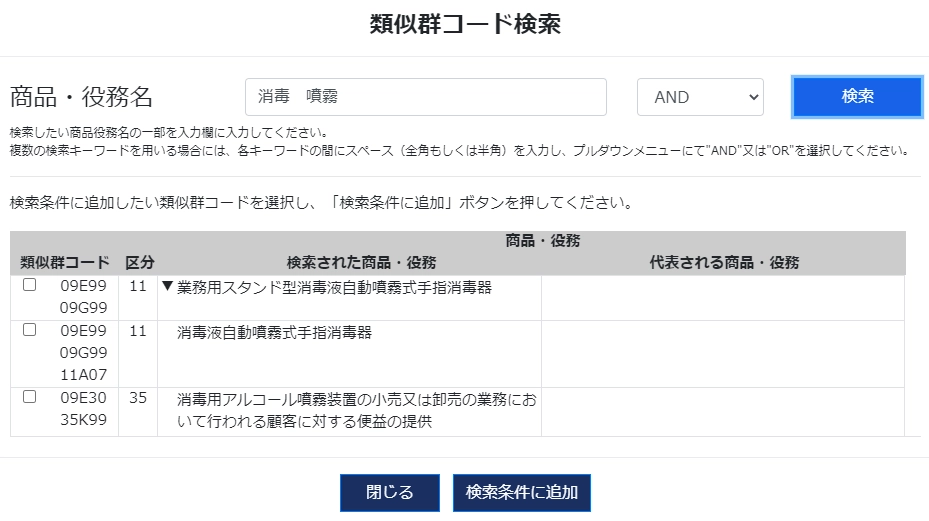Collapse the ▼ triangle beside 業務用スタンド型
Image resolution: width=929 pixels, height=521 pixels.
[x=167, y=287]
